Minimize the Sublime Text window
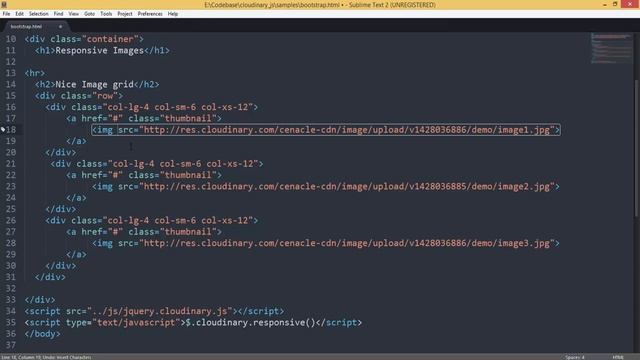 [x=604, y=4]
